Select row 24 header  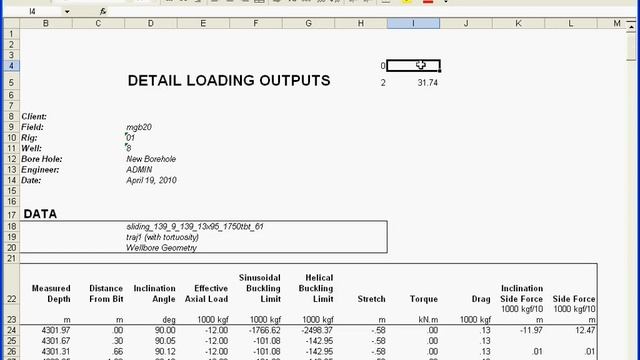(x=11, y=330)
